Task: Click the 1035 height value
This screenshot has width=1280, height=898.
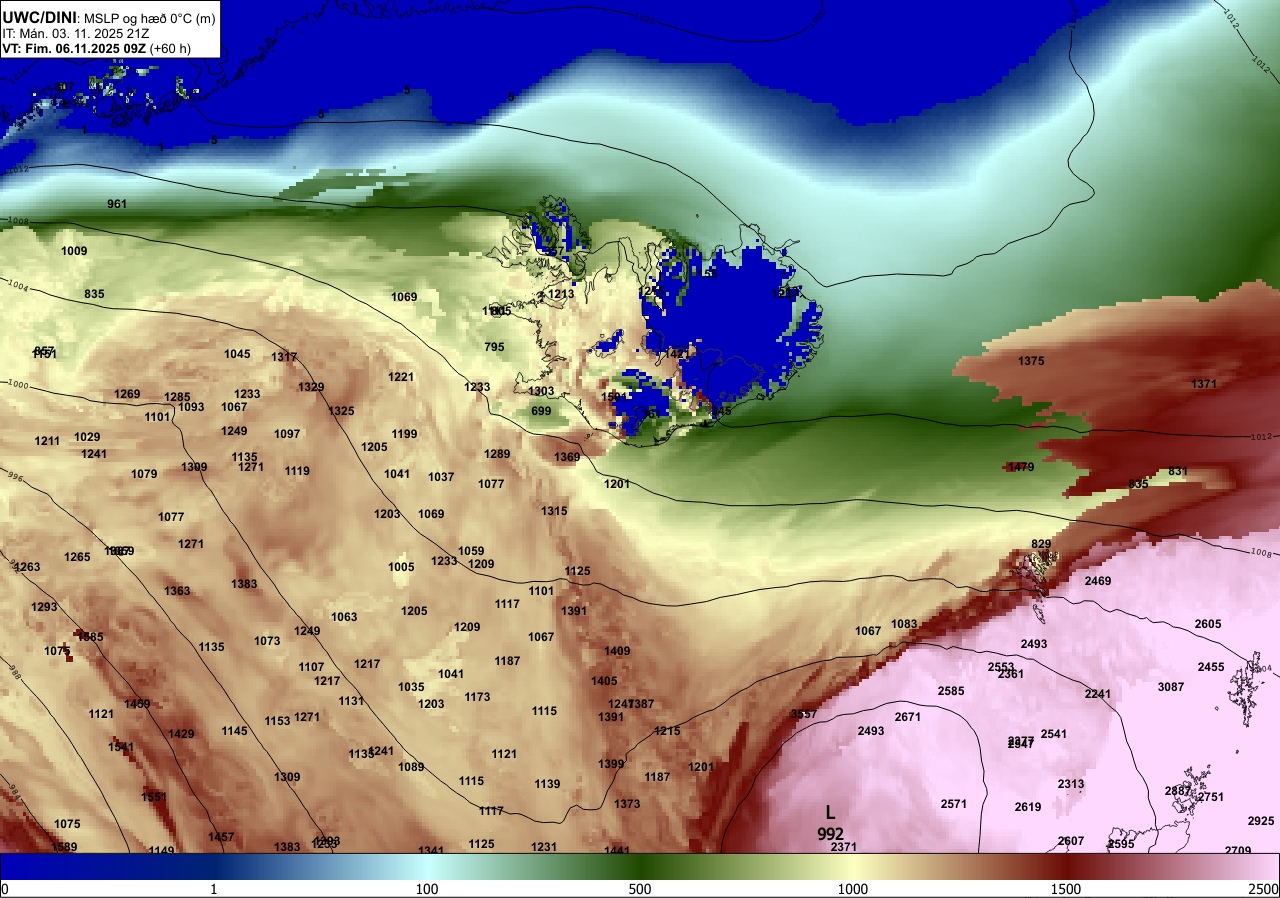Action: (411, 687)
